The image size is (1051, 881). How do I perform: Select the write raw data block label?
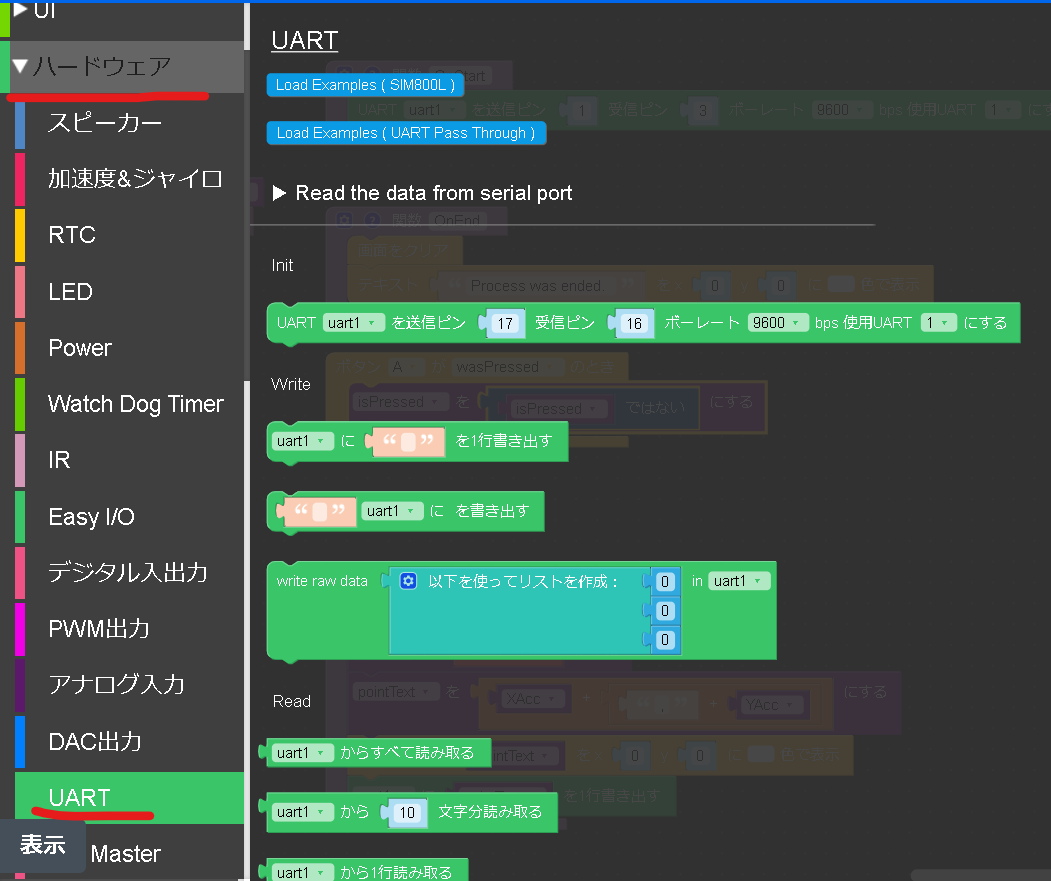pos(322,581)
